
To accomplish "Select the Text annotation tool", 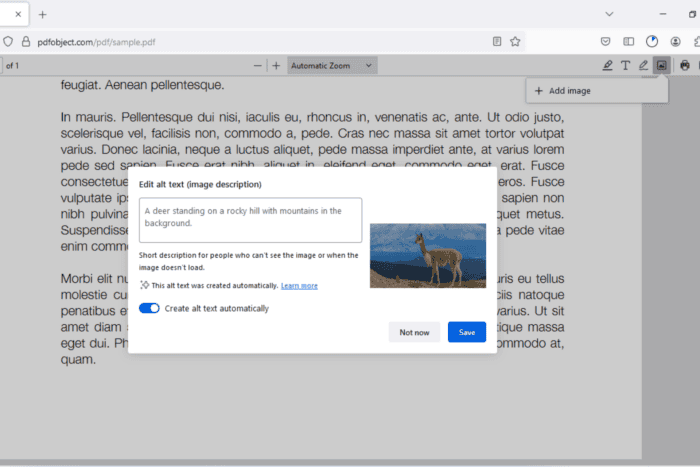I will coord(625,66).
